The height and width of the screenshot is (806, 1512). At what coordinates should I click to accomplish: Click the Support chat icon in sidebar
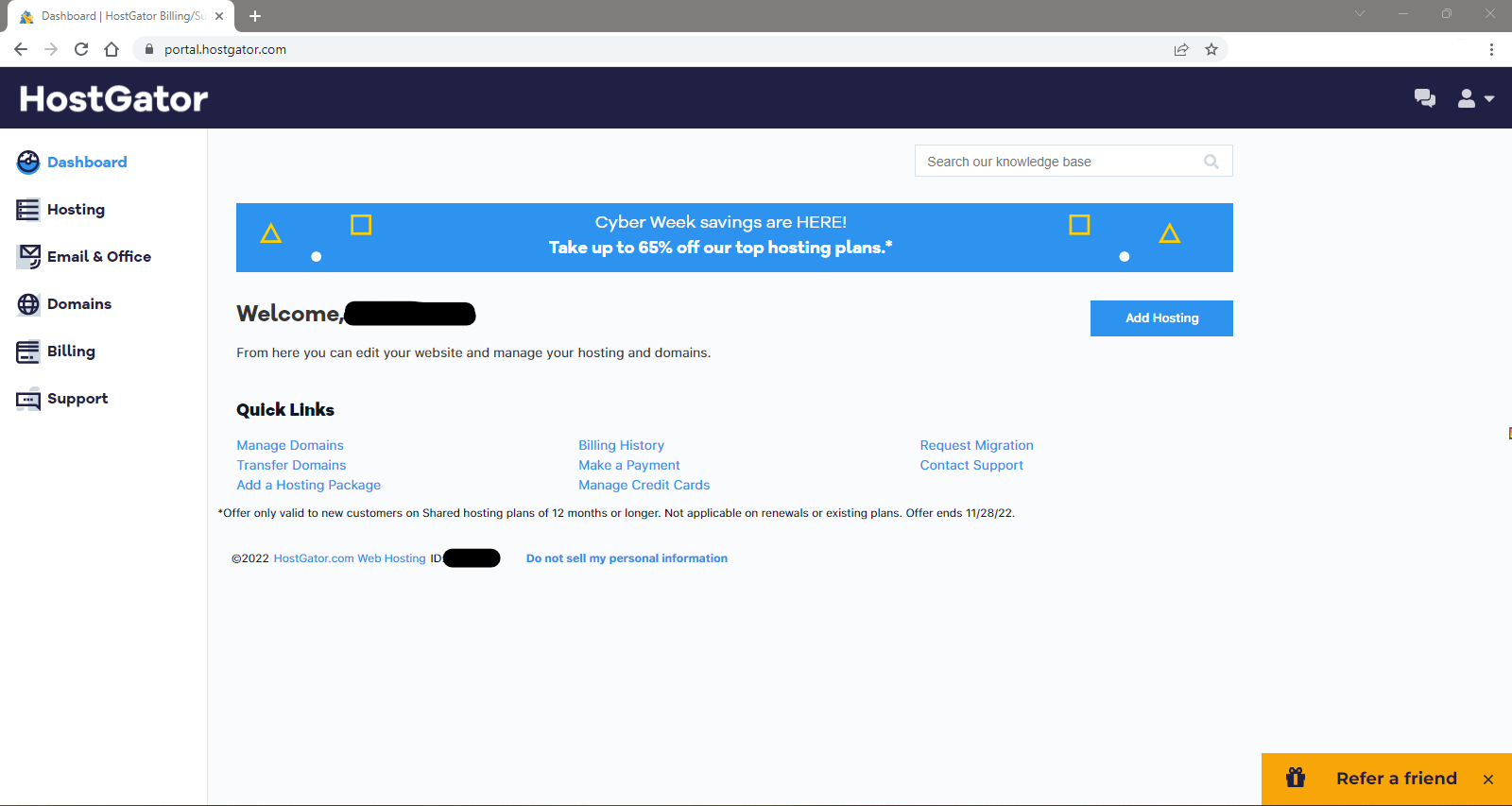(28, 399)
